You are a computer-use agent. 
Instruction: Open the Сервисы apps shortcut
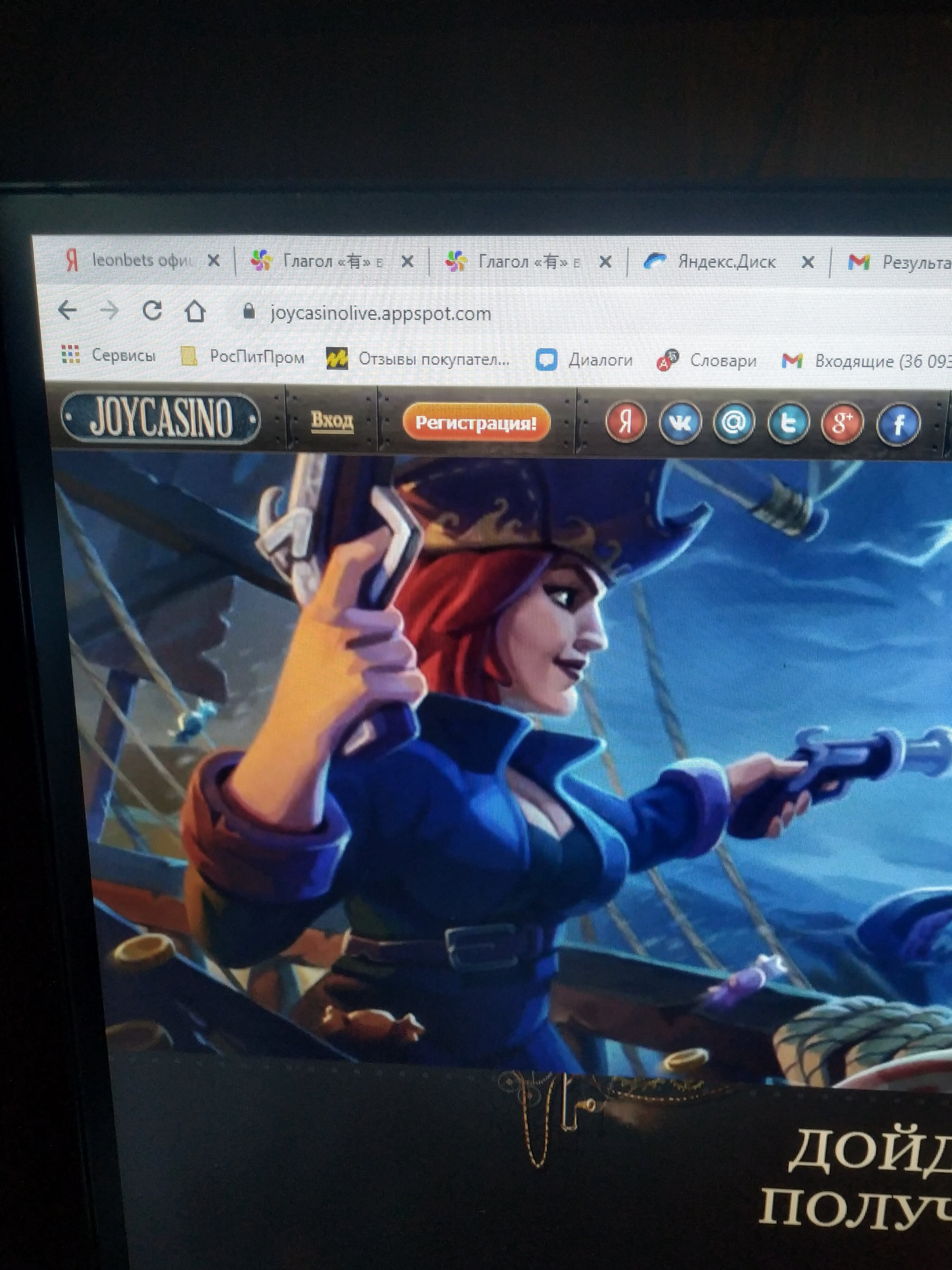pos(109,355)
